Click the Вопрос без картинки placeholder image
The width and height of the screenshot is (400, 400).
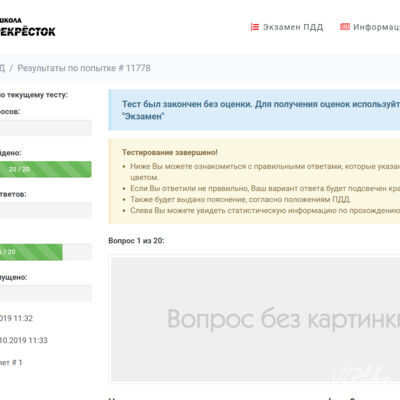[255, 319]
